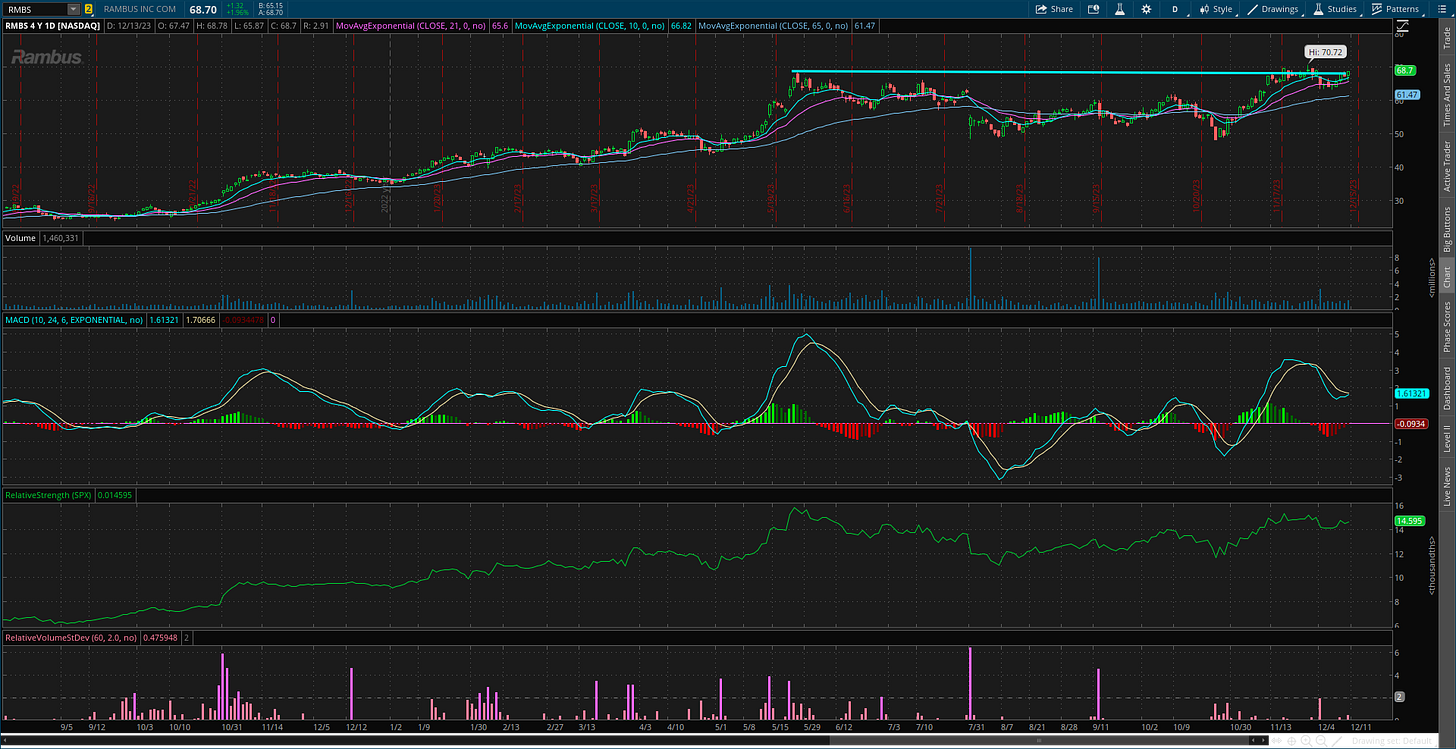Open the Drawings dropdown menu

[x=1272, y=9]
